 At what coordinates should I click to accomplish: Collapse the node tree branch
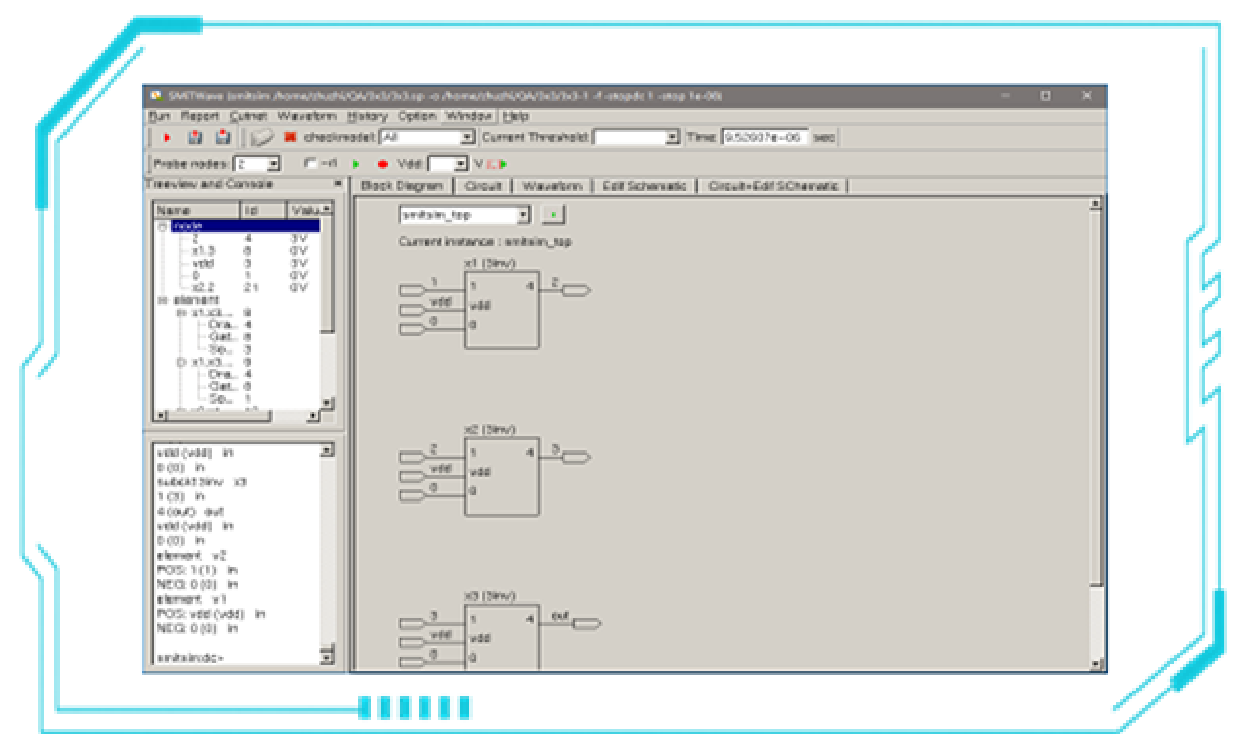point(162,227)
